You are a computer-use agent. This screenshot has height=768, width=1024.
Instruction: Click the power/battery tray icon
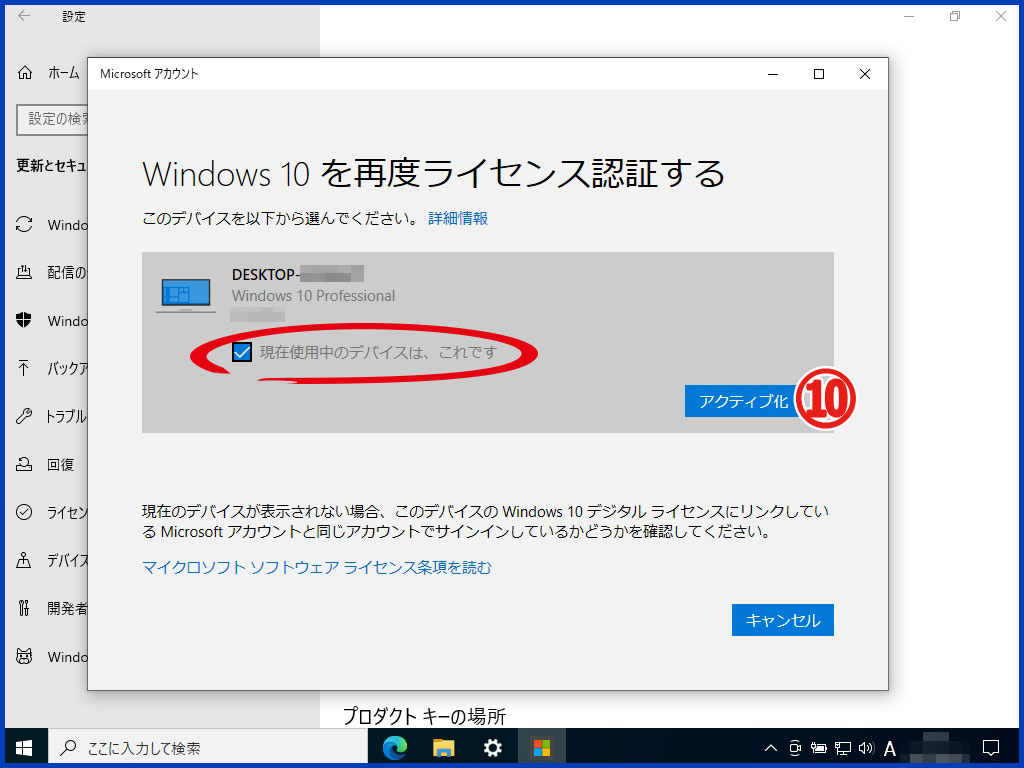pyautogui.click(x=818, y=748)
